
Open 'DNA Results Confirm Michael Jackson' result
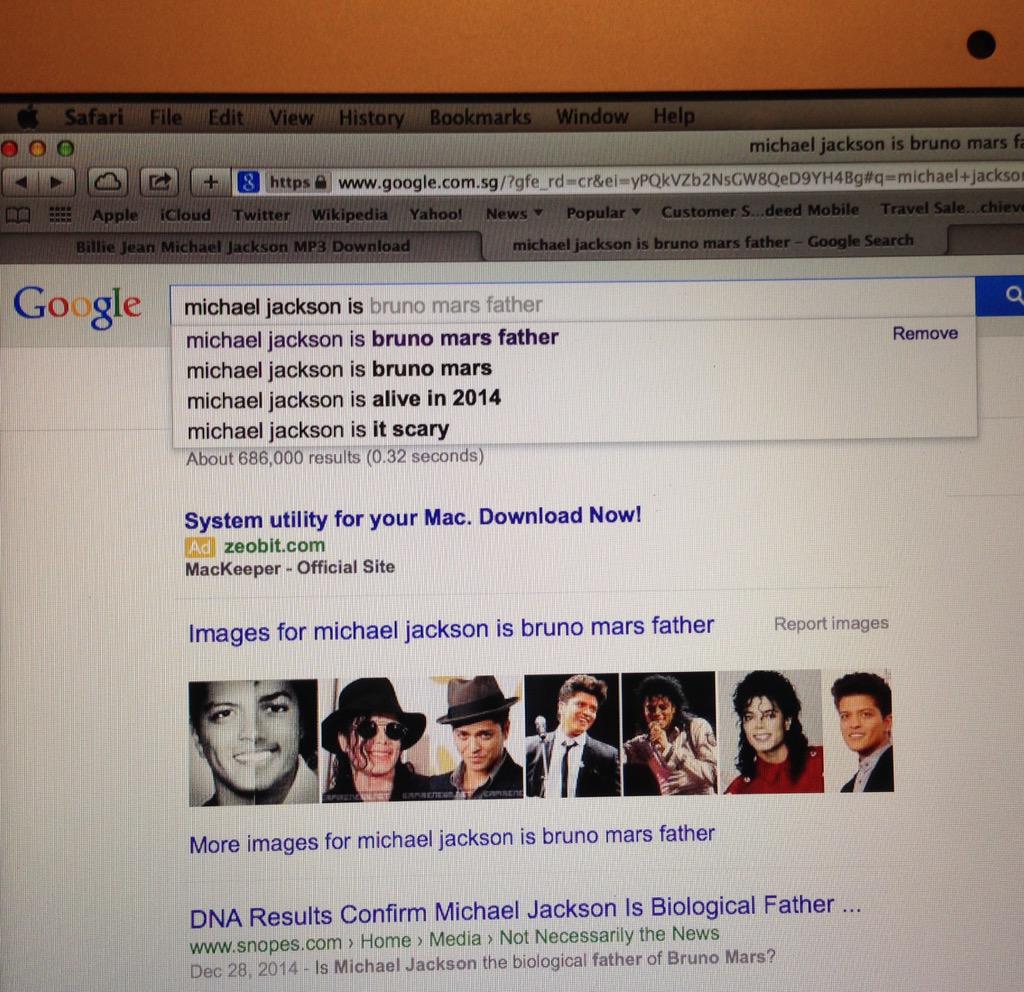coord(525,911)
